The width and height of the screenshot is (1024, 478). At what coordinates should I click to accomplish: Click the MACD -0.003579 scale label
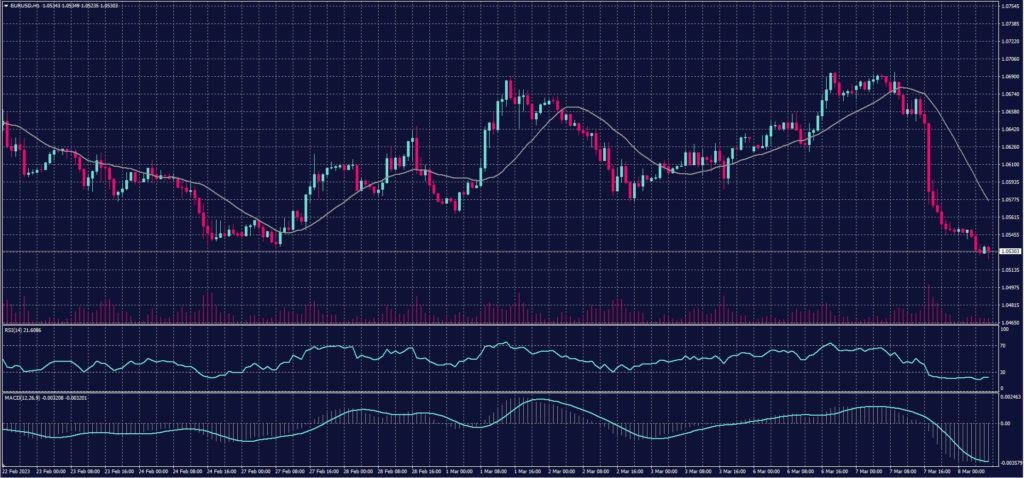1009,463
